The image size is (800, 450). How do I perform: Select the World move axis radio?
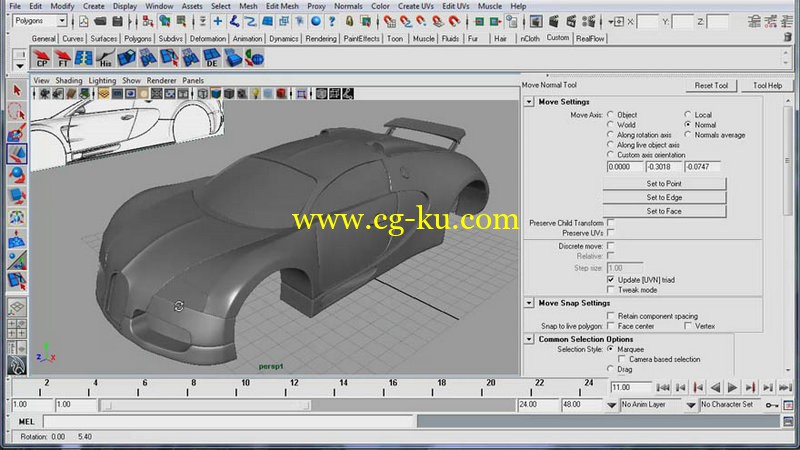(x=610, y=124)
